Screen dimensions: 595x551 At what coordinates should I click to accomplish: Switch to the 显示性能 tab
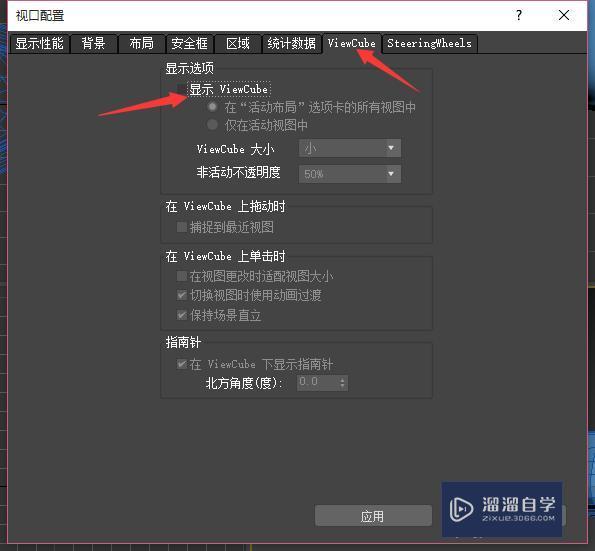click(x=39, y=43)
